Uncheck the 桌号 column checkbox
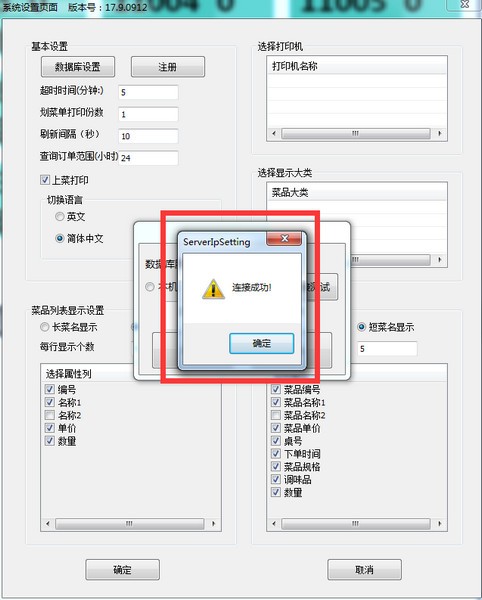Screen dimensions: 482x600 point(276,441)
